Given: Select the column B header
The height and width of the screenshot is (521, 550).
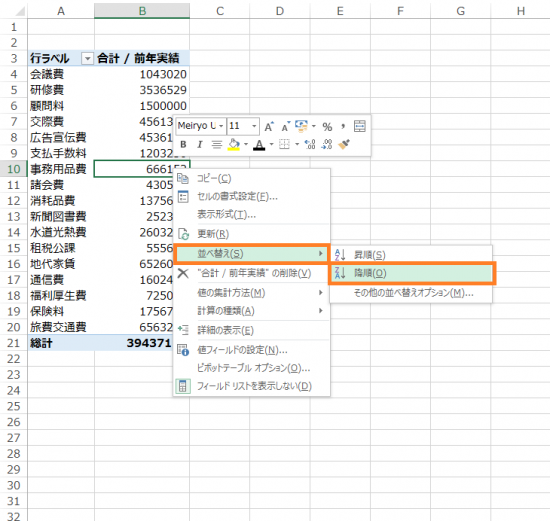Looking at the screenshot, I should tap(142, 11).
